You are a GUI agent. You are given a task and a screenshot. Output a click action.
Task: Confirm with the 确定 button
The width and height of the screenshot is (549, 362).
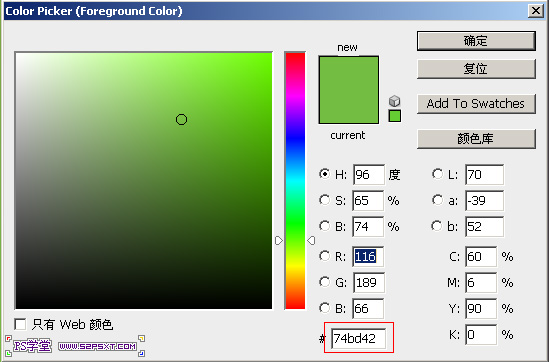pos(476,41)
